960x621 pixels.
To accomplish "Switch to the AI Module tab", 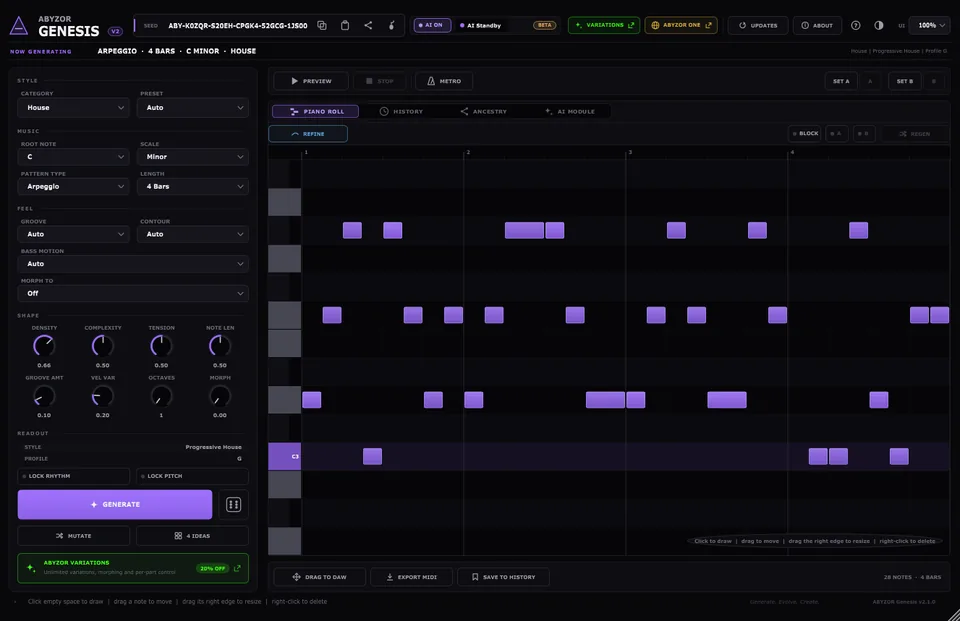I will (x=570, y=111).
